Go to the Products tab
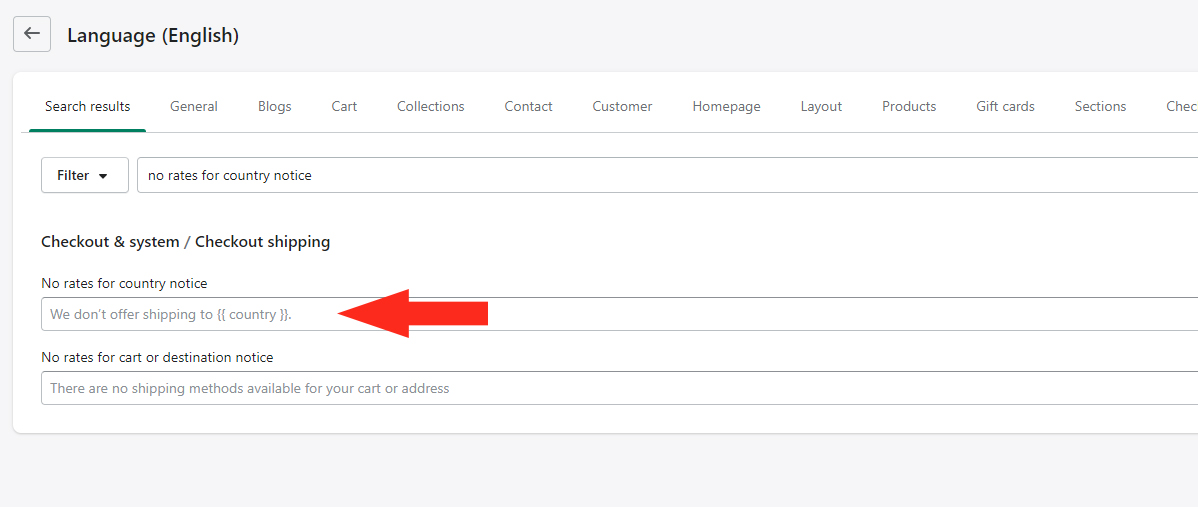The height and width of the screenshot is (507, 1198). click(x=908, y=107)
